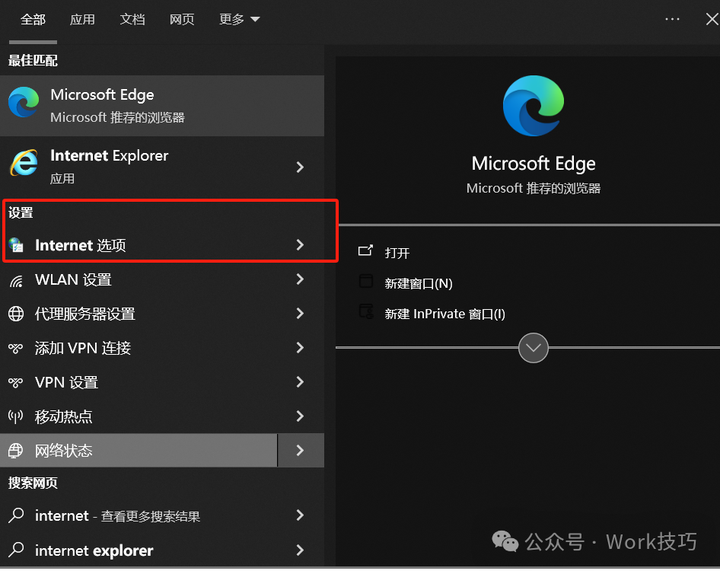
Task: Switch to the 应用 tab
Action: [82, 19]
